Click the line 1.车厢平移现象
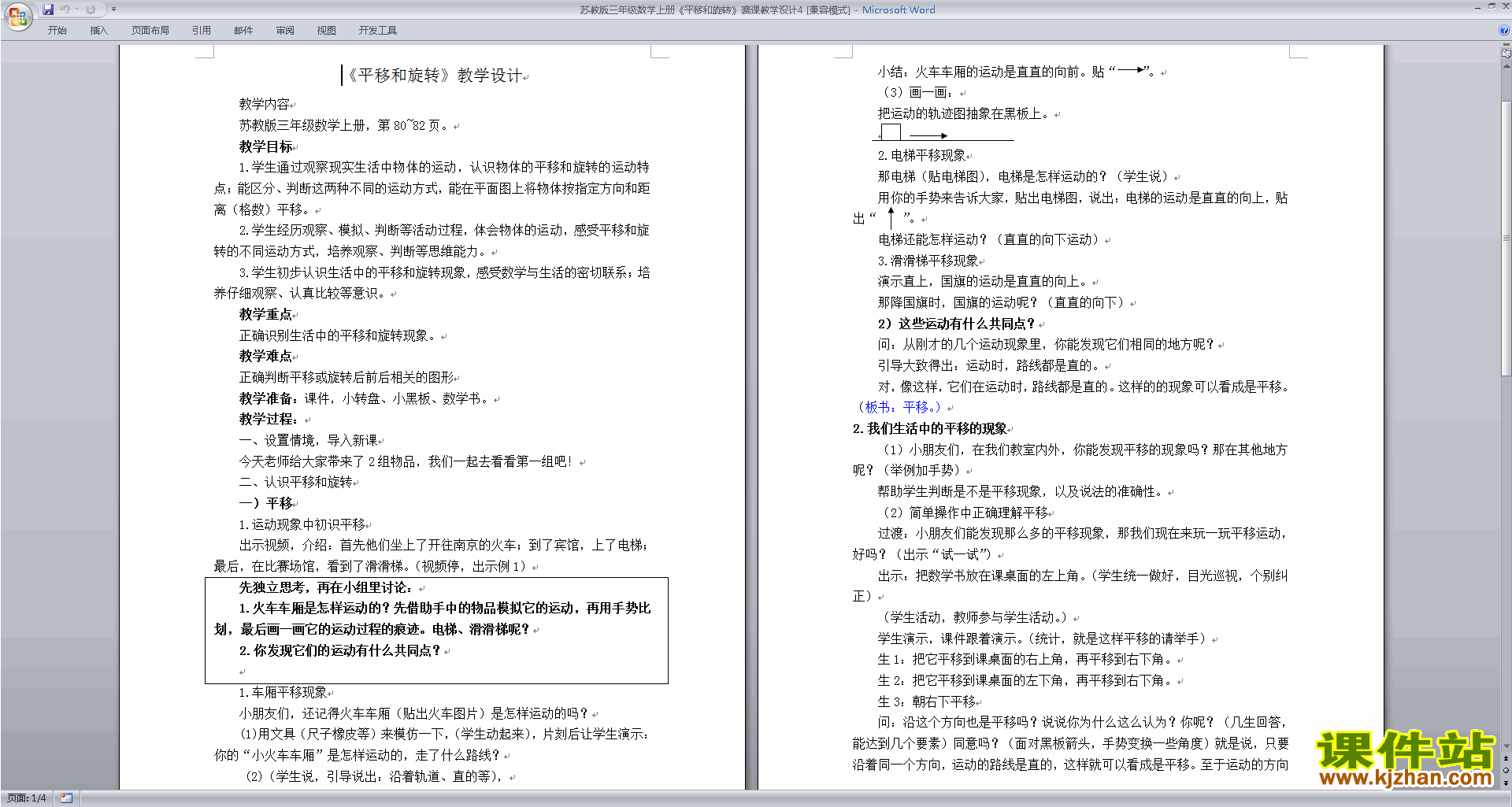 click(283, 692)
